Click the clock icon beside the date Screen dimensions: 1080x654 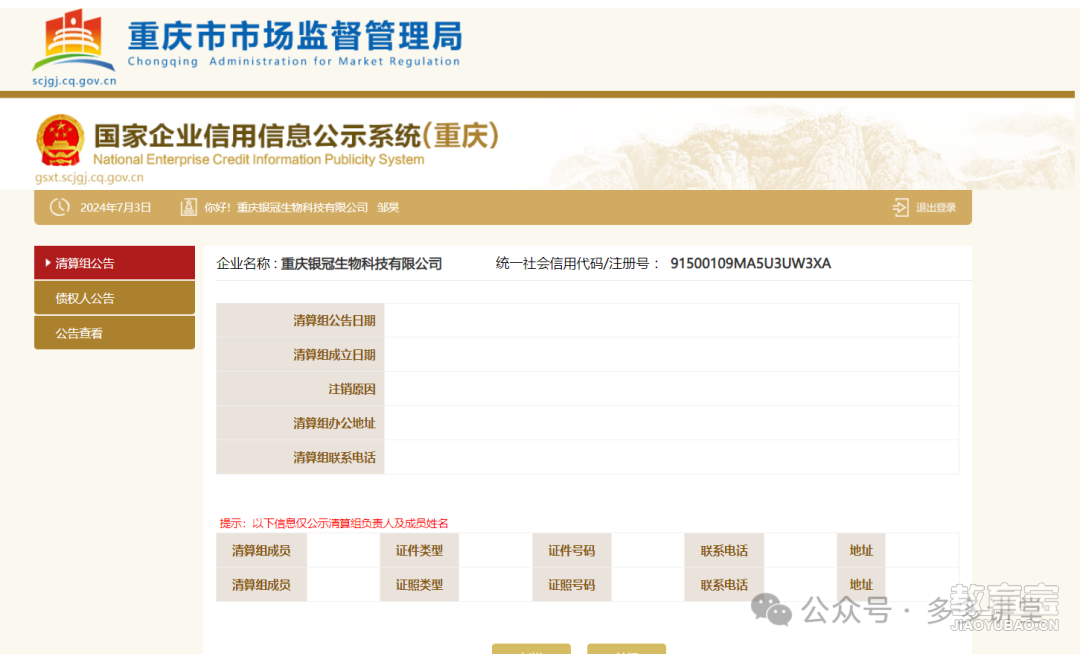pos(60,207)
